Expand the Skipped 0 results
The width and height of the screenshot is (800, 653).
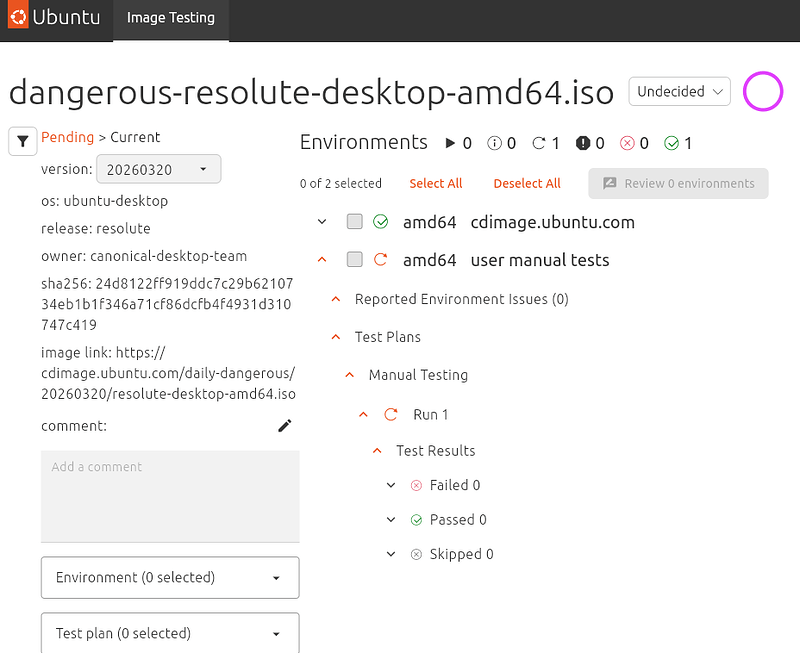tap(391, 555)
